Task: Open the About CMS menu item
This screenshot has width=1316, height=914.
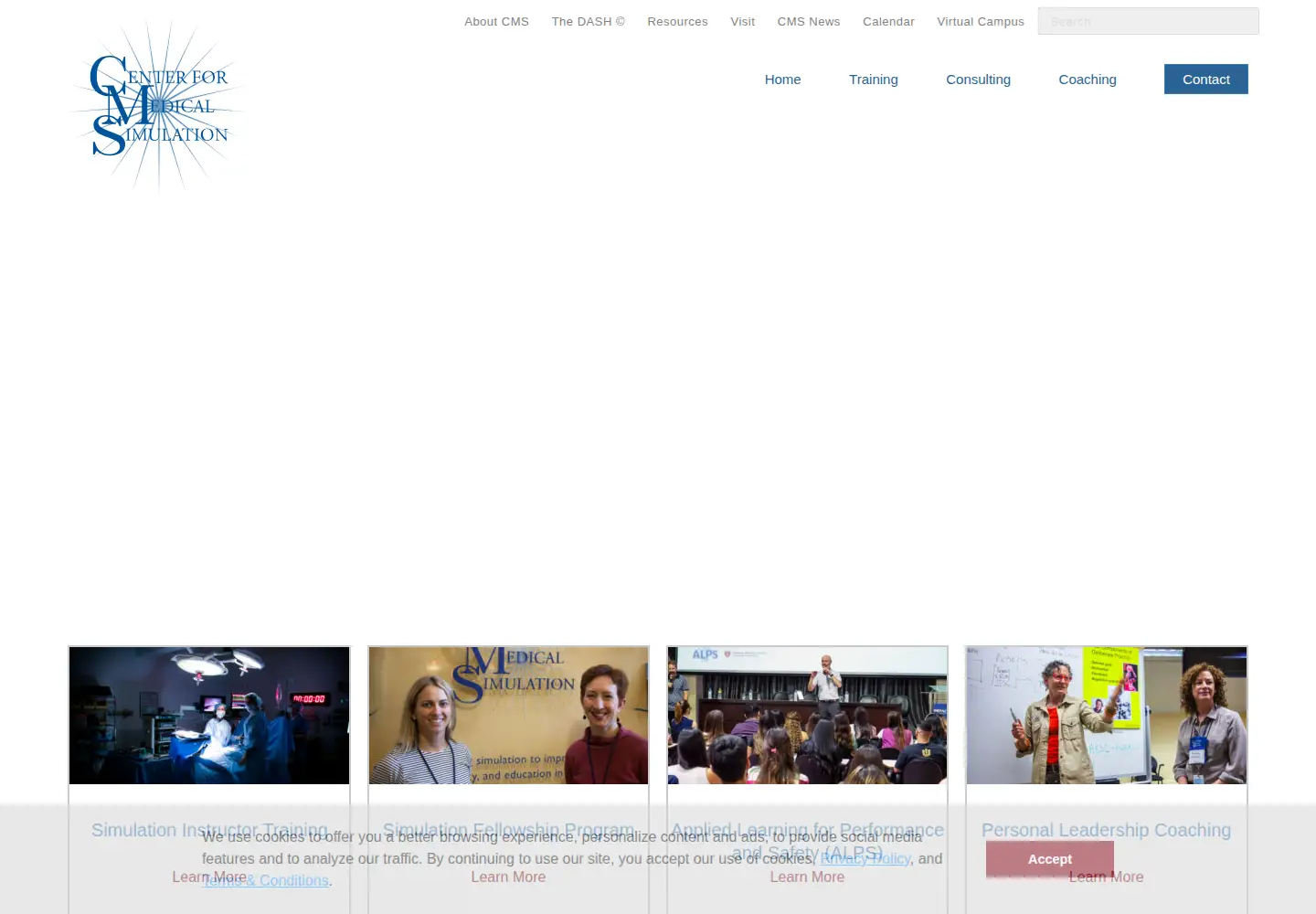Action: pos(496,22)
